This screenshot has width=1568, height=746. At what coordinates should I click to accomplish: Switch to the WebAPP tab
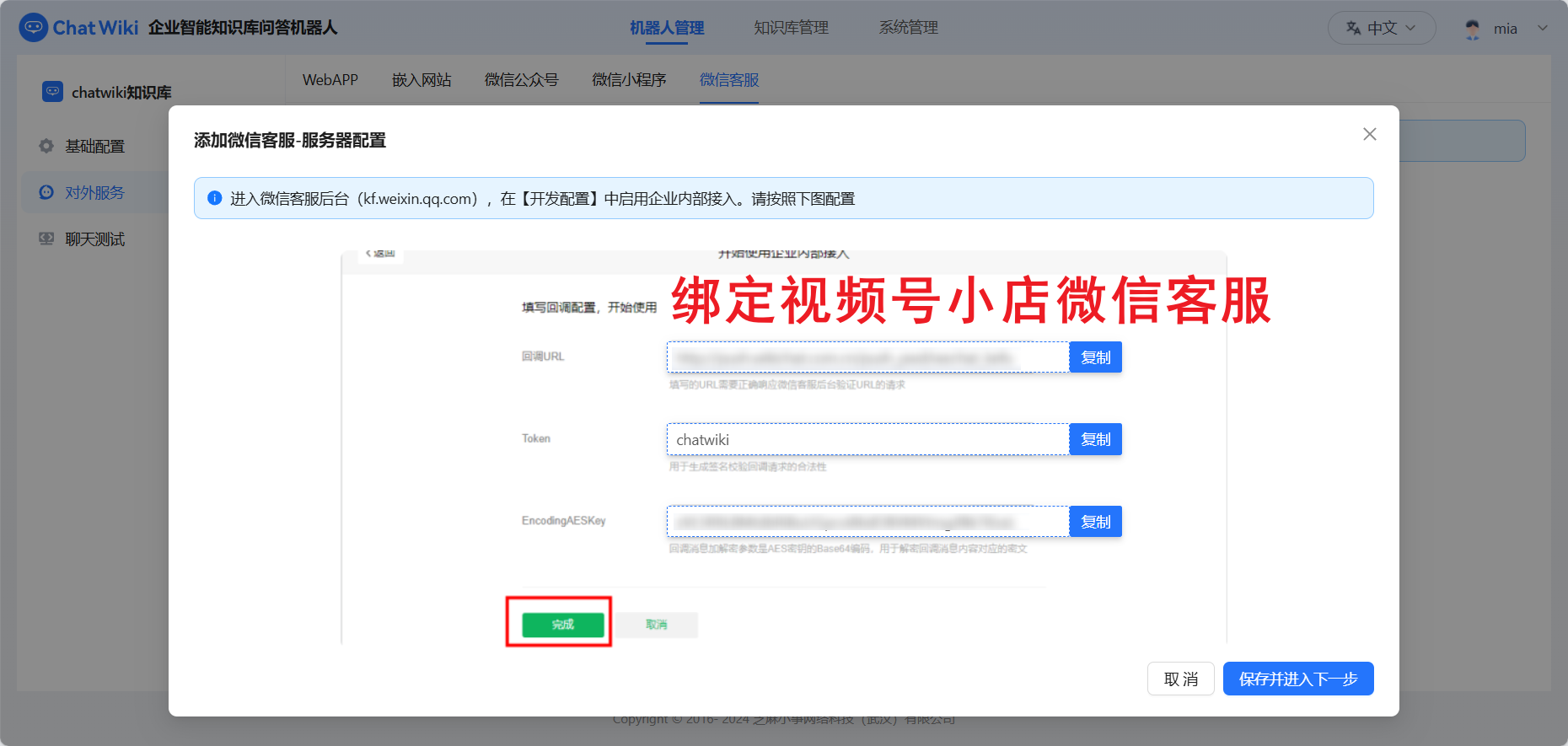pos(330,80)
